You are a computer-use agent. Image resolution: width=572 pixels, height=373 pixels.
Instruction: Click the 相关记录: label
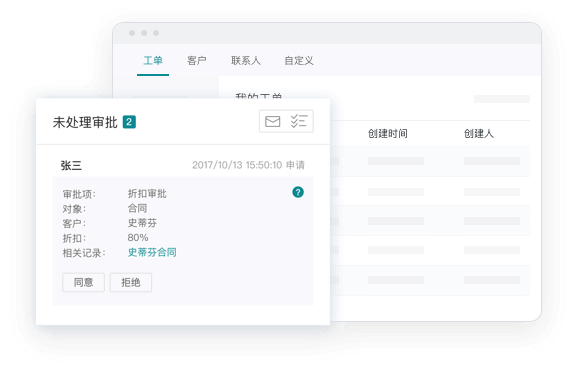[x=84, y=253]
